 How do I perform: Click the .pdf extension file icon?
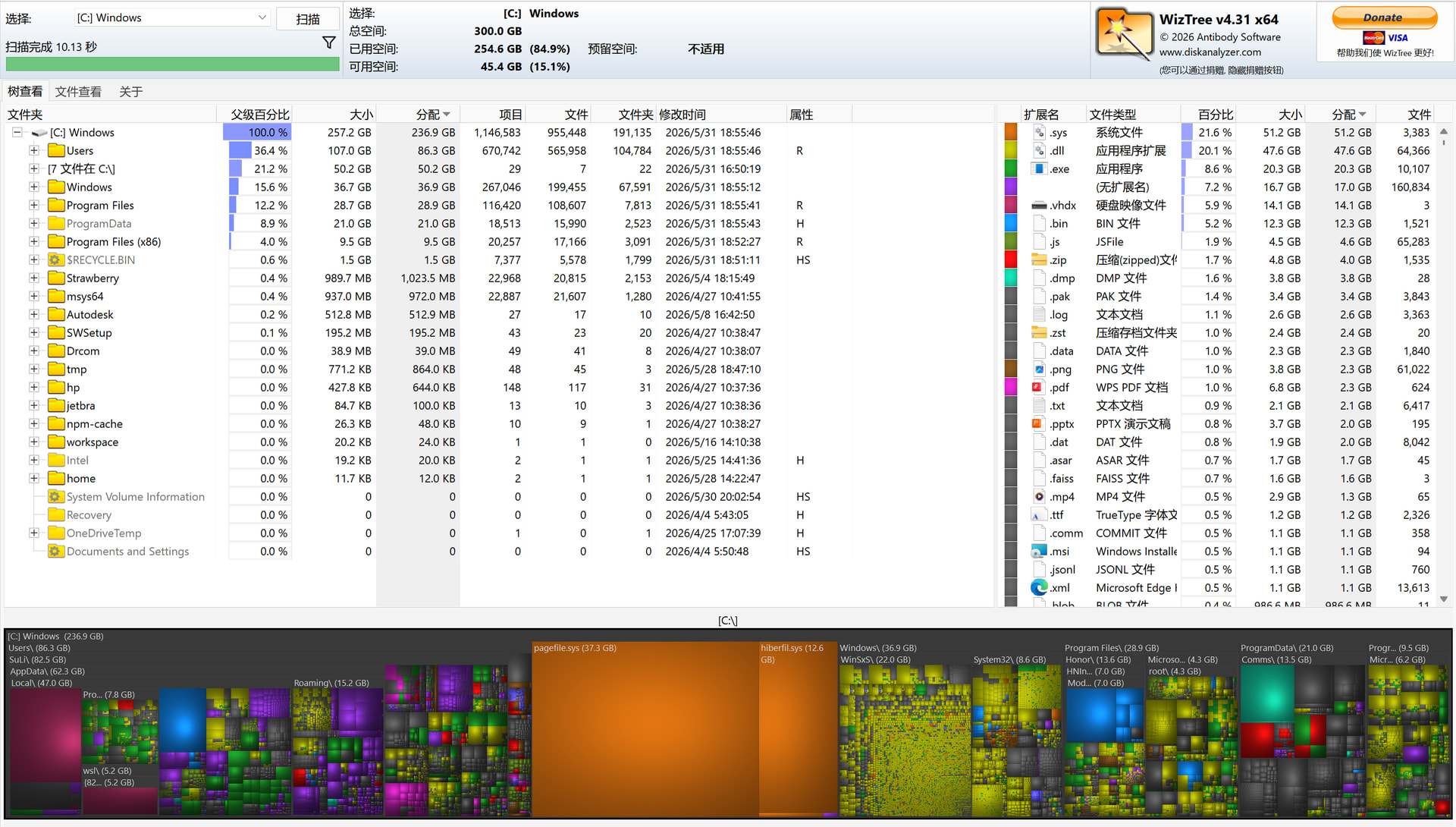click(x=1038, y=387)
